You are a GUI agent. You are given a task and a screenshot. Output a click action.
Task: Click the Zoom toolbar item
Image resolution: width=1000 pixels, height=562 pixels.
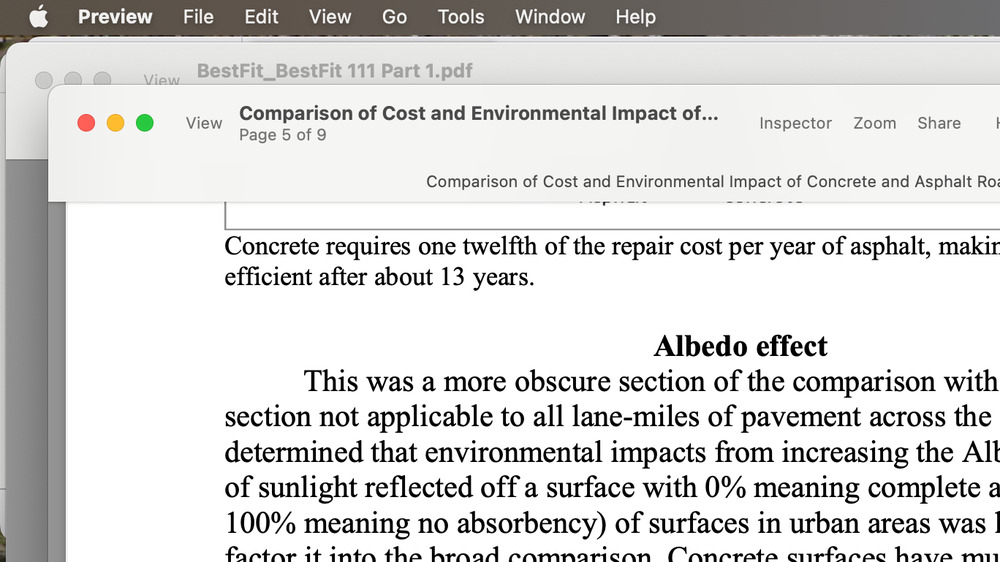coord(874,123)
